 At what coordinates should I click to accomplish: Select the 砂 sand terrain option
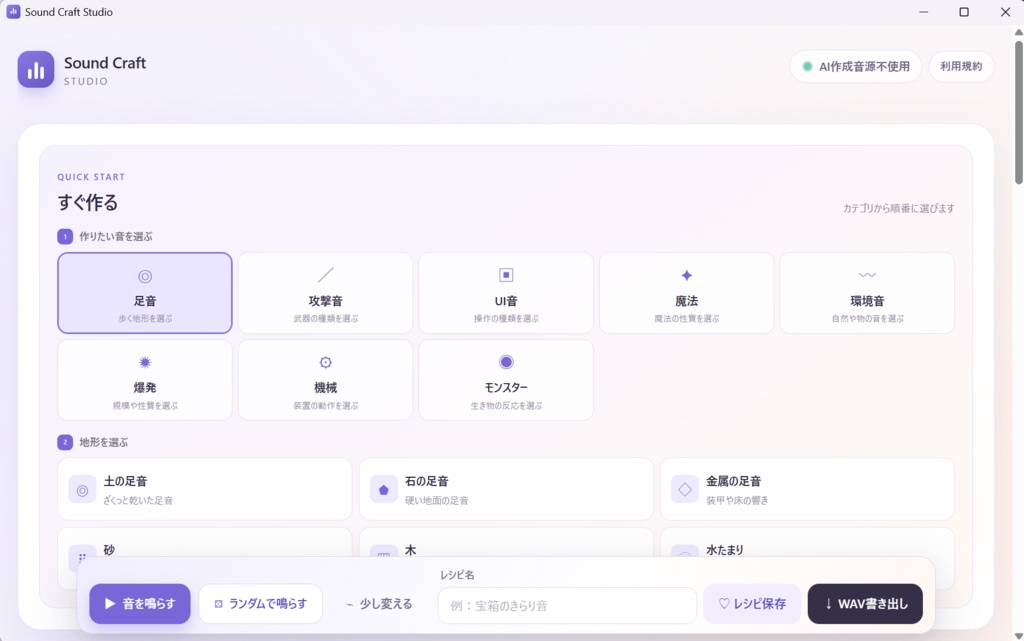point(204,543)
